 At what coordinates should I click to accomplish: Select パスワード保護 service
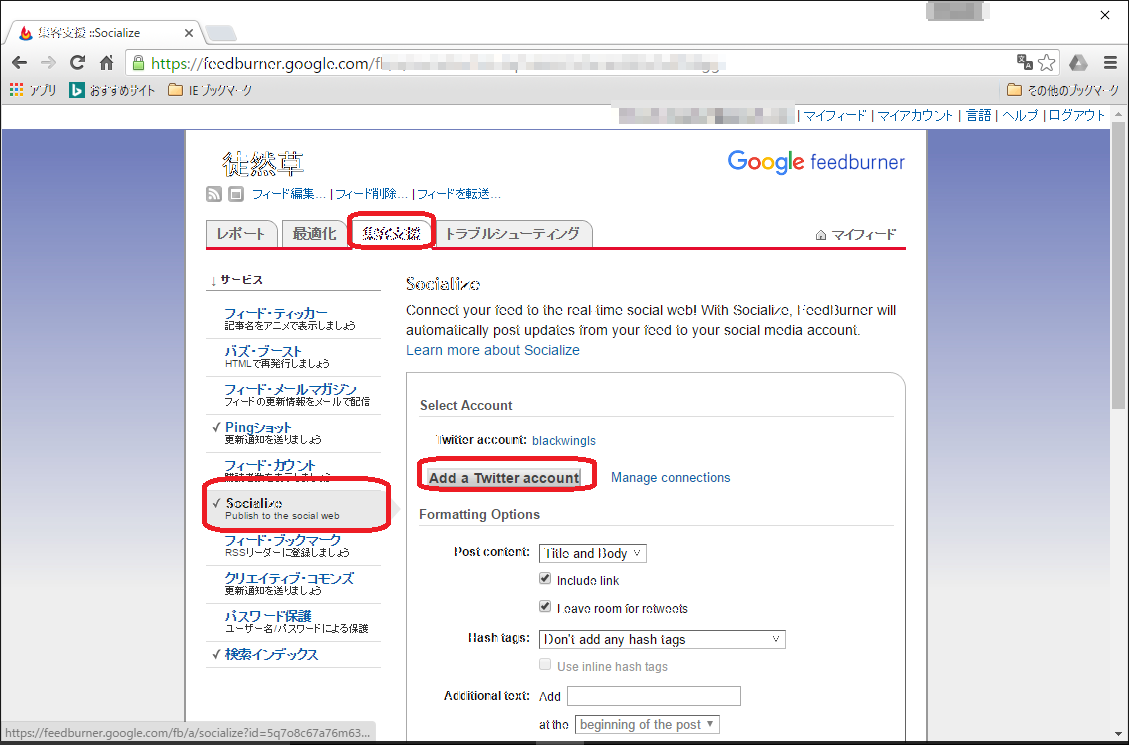click(x=268, y=616)
